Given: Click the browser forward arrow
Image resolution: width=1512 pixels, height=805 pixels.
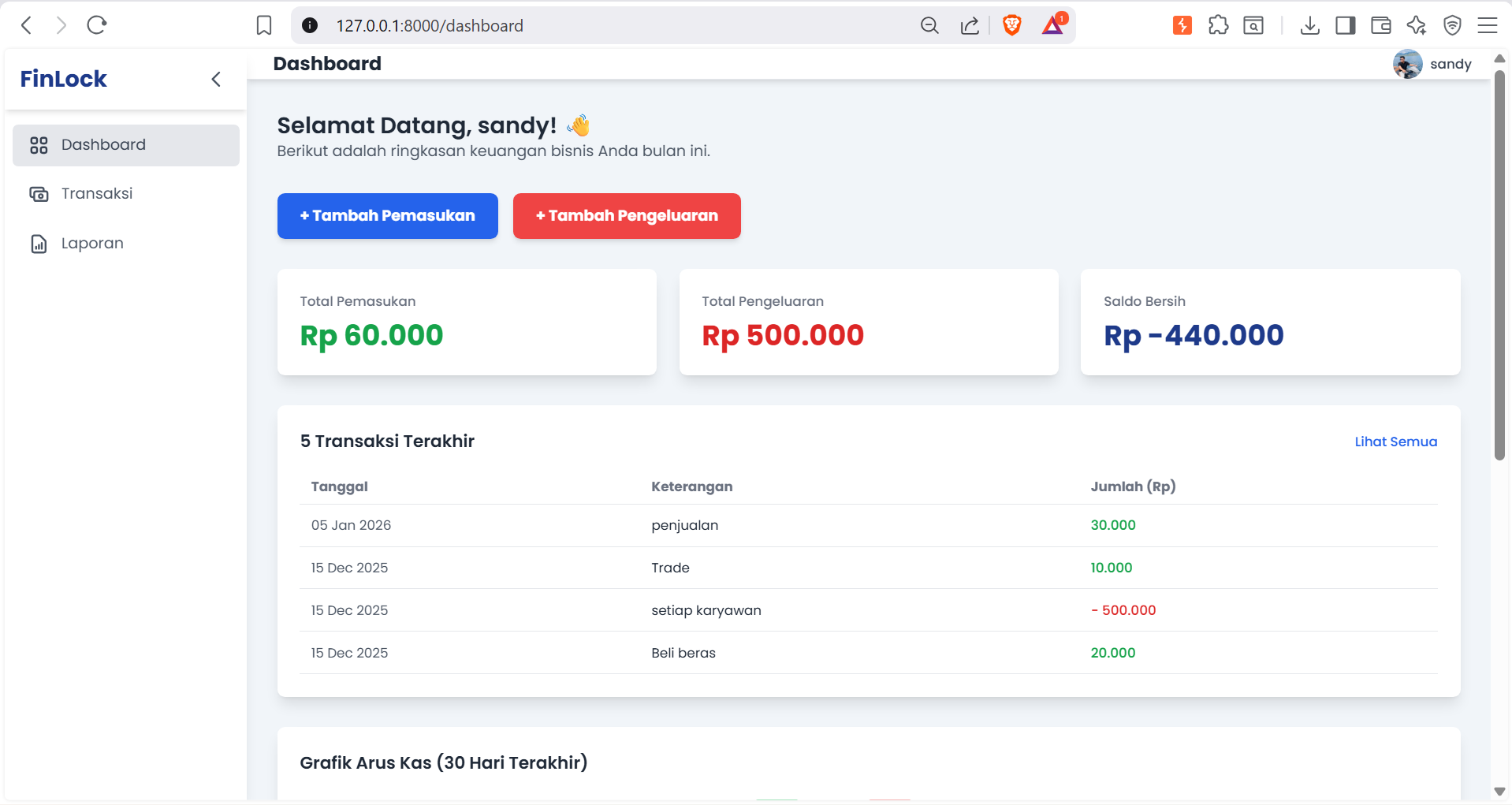Looking at the screenshot, I should [61, 25].
